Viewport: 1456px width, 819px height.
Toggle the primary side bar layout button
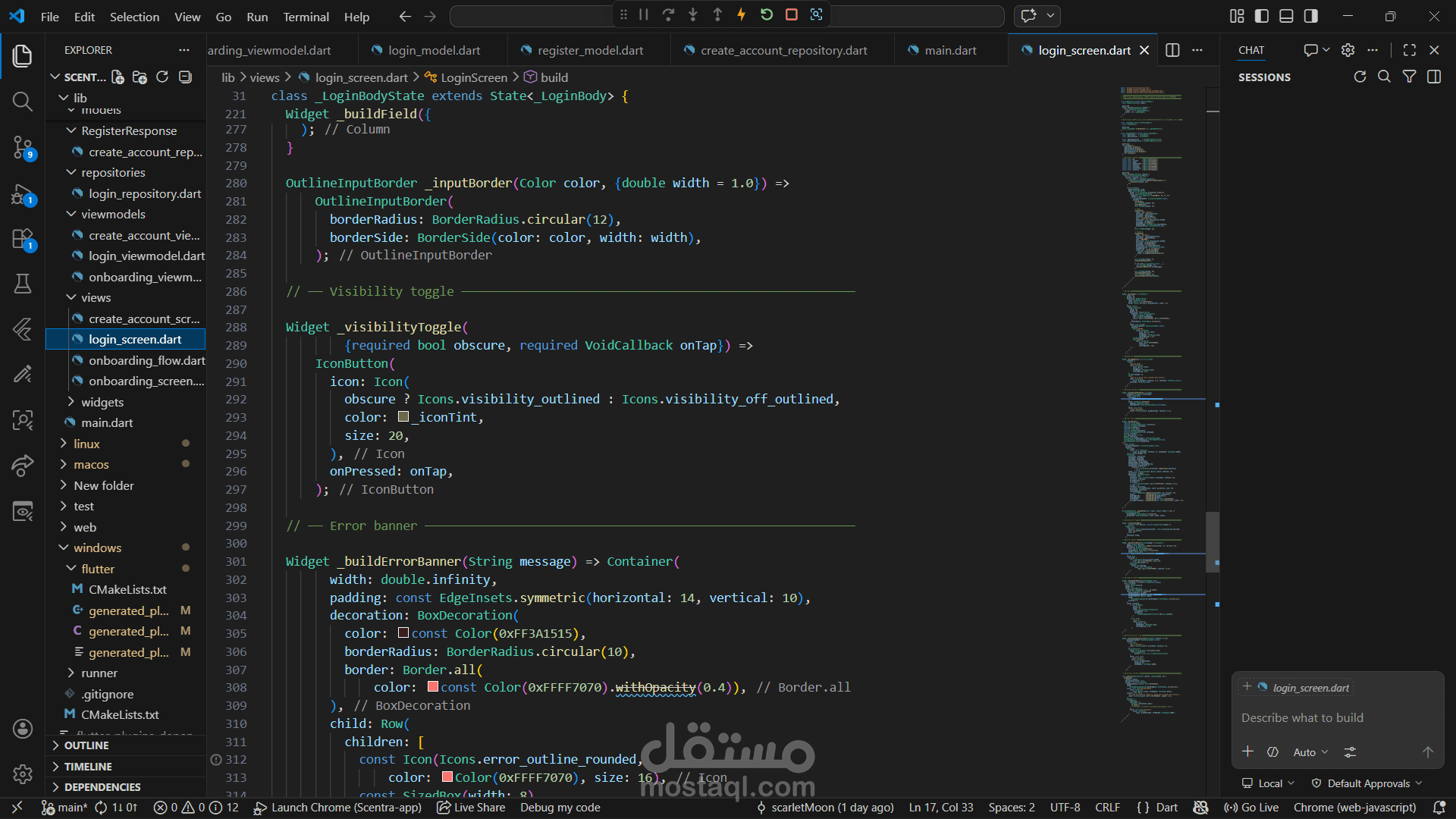tap(1262, 16)
